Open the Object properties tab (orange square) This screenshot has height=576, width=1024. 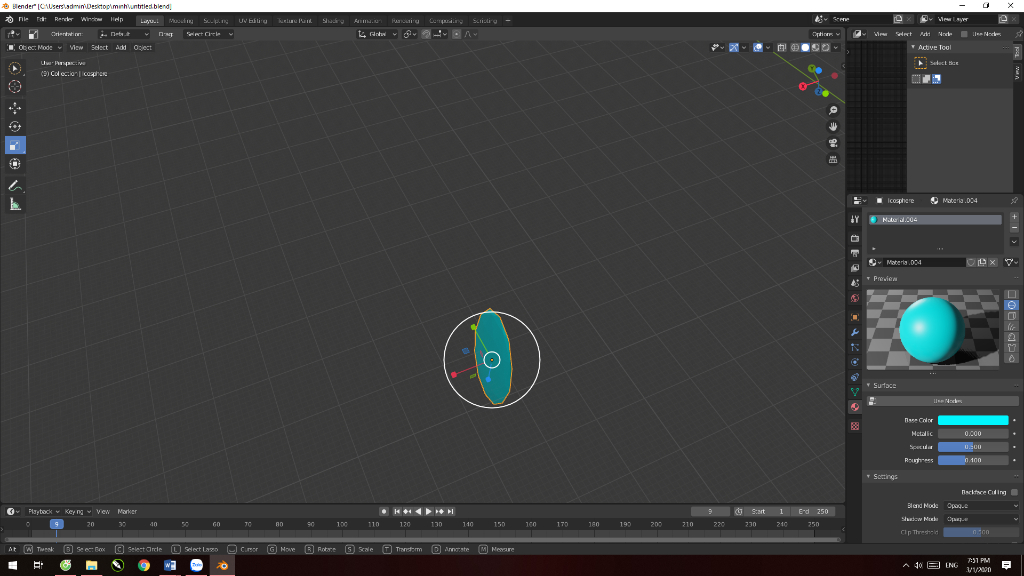pos(855,317)
